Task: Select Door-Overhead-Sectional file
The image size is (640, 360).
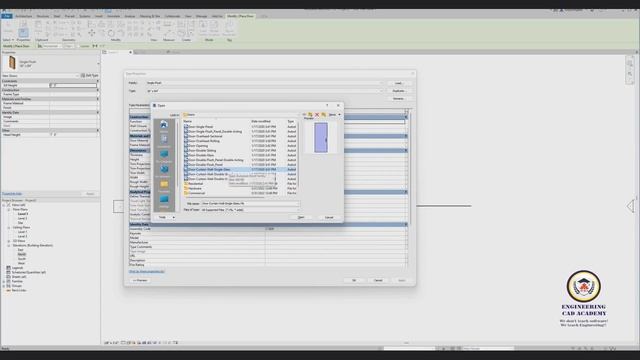Action: coord(205,136)
